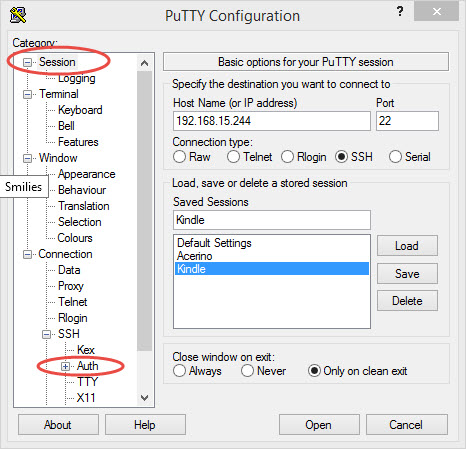
Task: Open the SSH connection
Action: pyautogui.click(x=319, y=425)
